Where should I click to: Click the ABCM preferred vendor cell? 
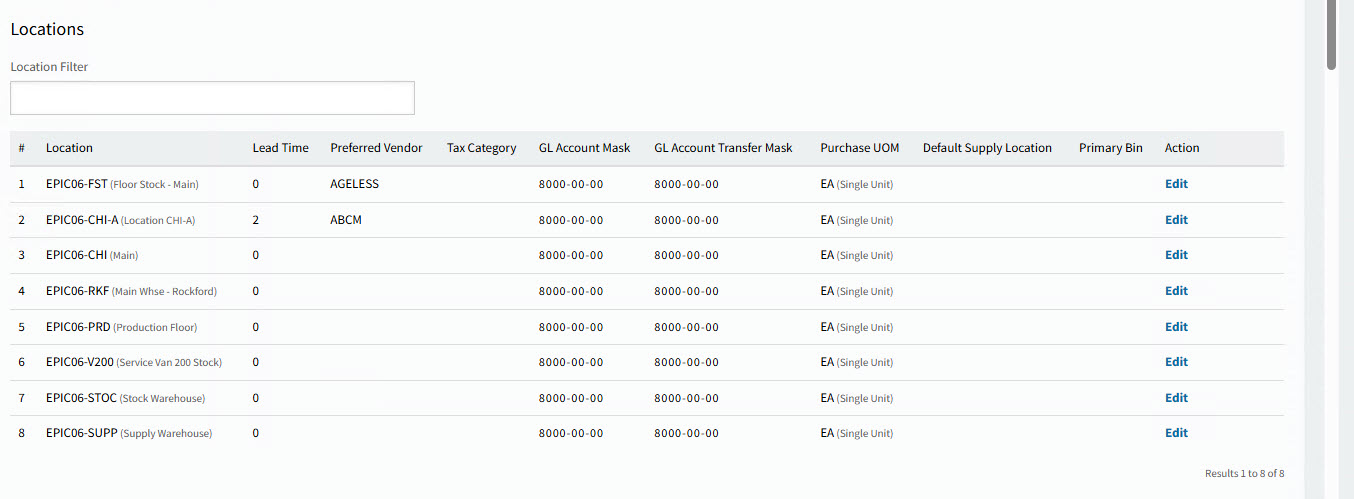[x=346, y=220]
